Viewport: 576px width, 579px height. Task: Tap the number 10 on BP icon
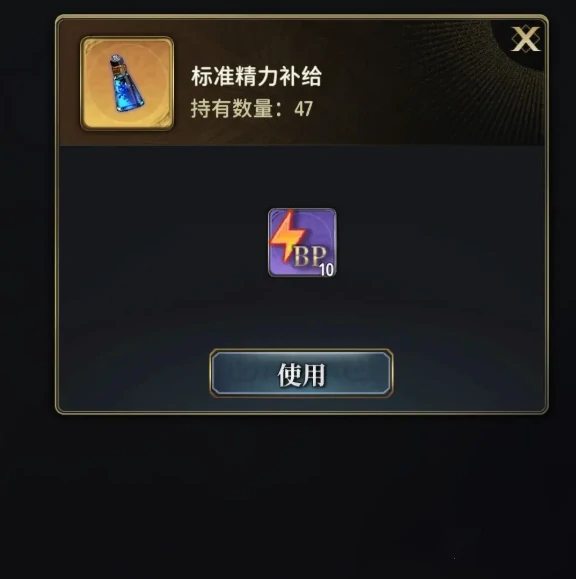[x=326, y=270]
